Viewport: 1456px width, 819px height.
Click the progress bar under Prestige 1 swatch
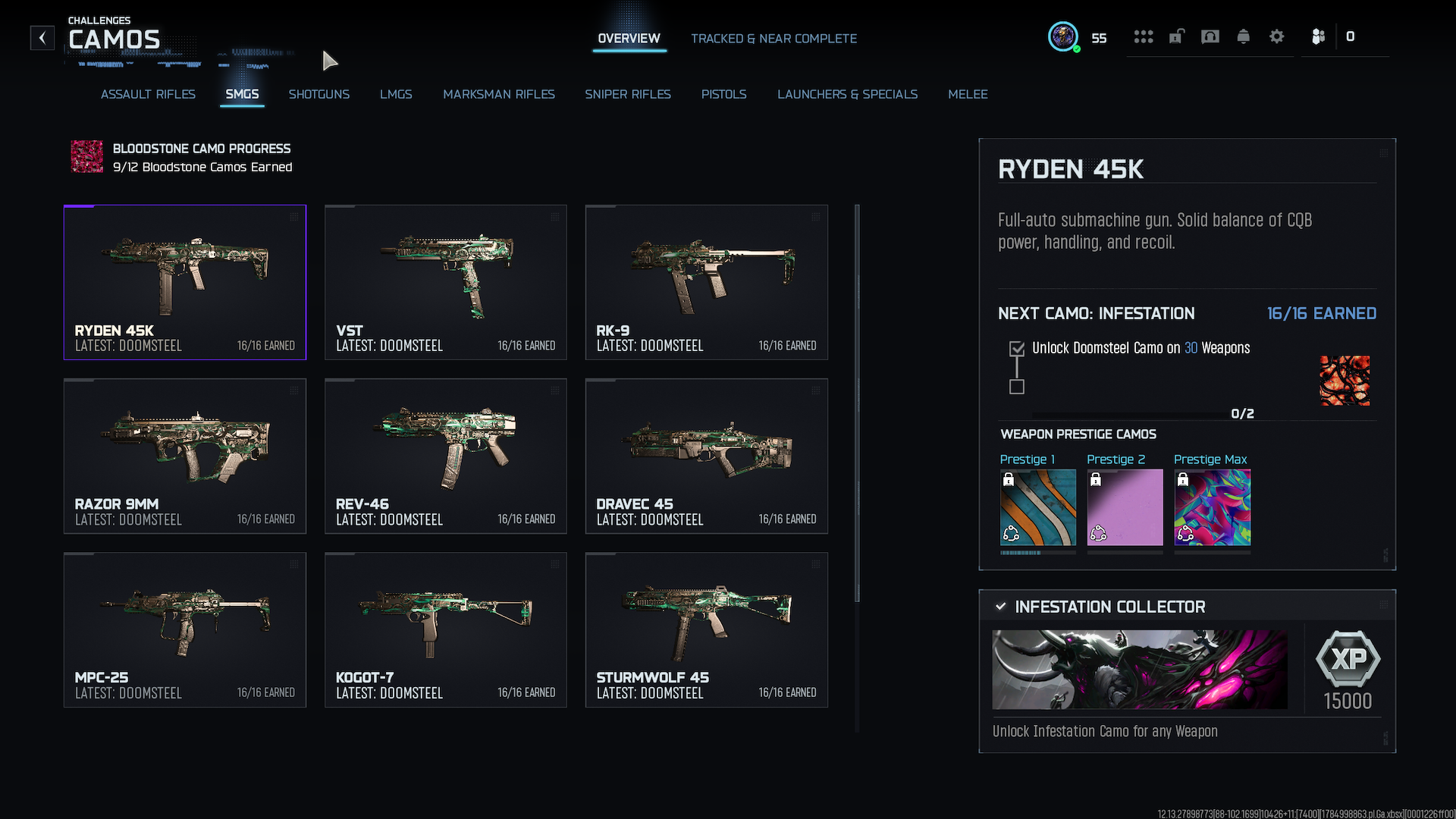[x=1038, y=553]
